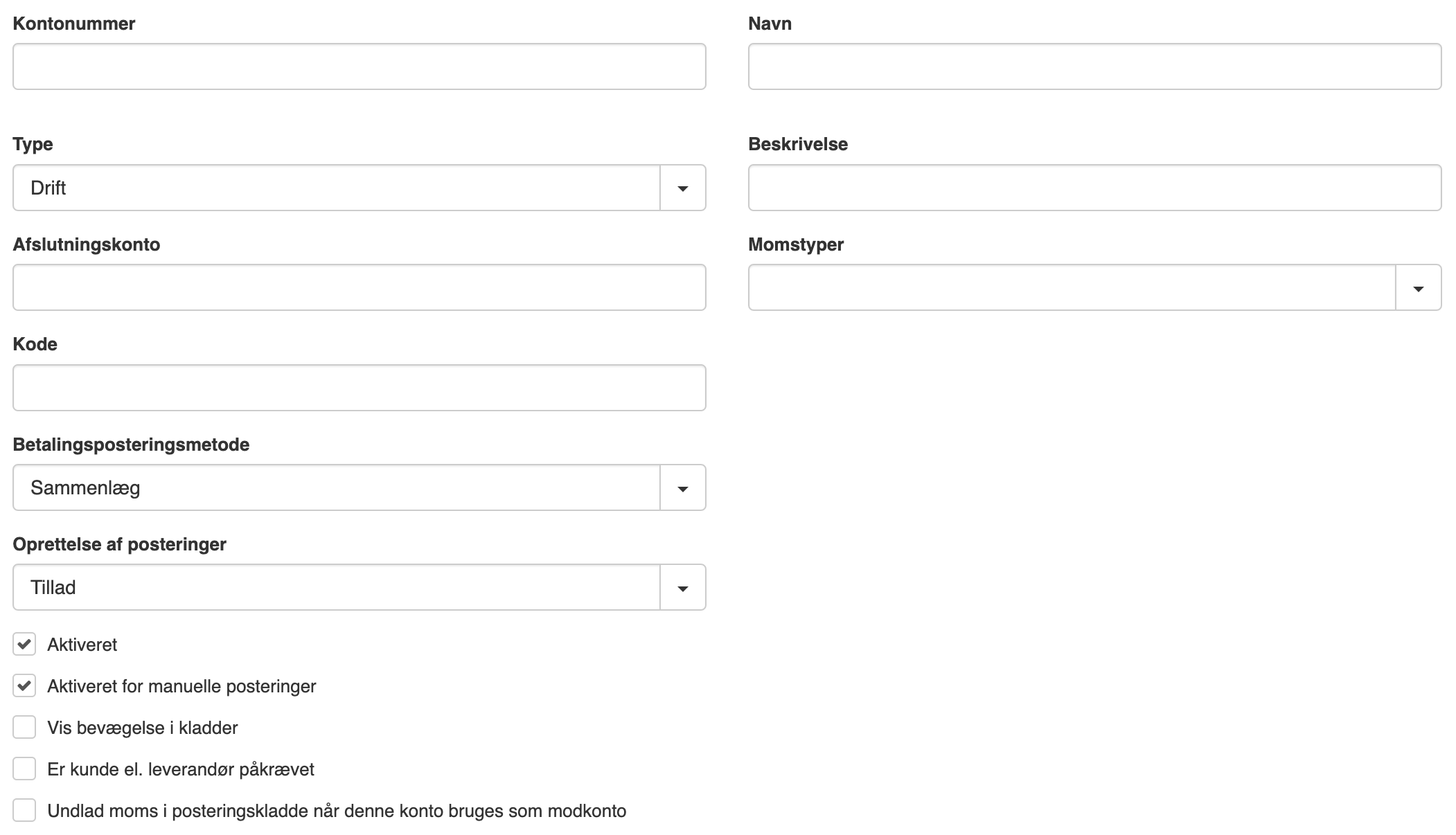Check Er kunde el. leverandør påkrævet
The image size is (1456, 835).
[x=24, y=769]
